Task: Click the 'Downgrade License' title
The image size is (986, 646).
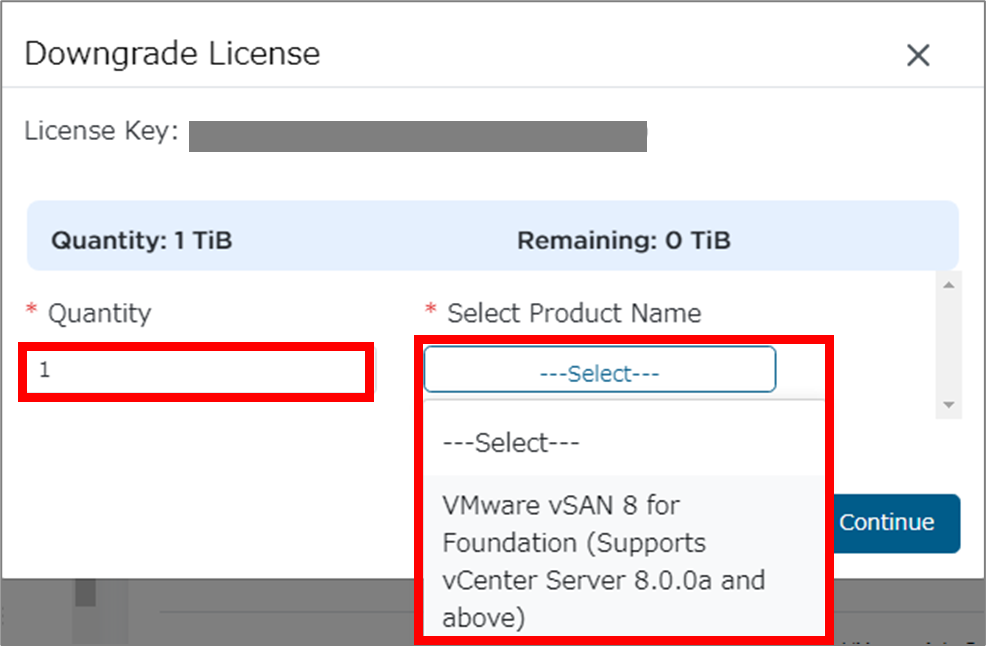Action: pos(172,54)
